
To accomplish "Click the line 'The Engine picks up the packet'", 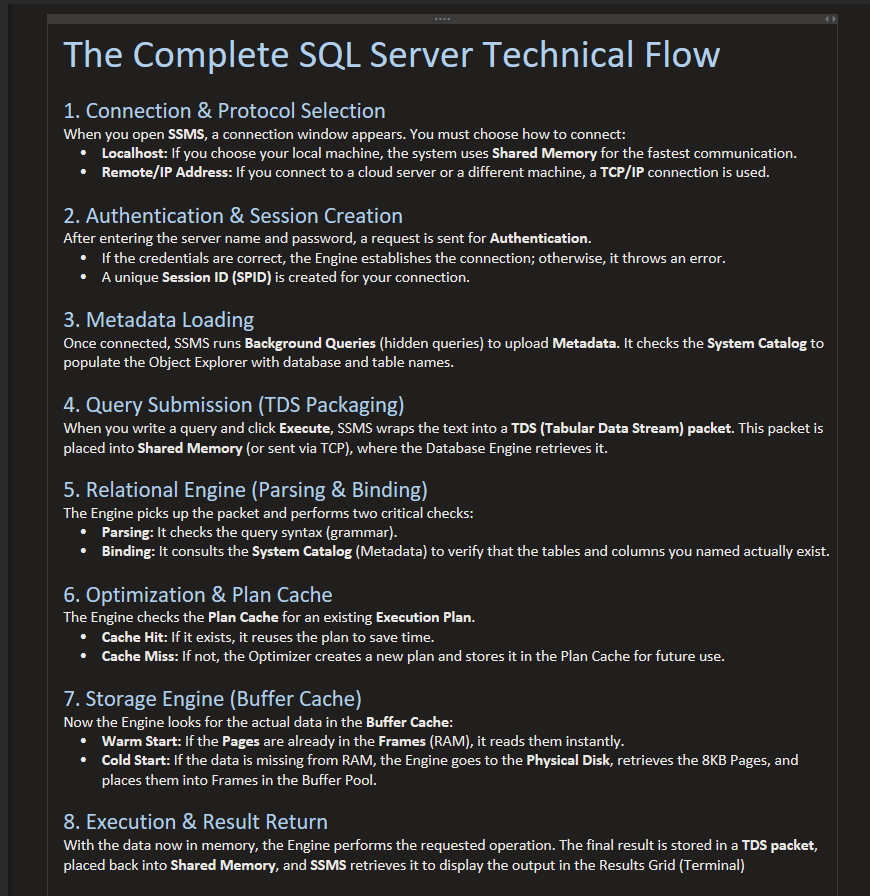I will click(x=268, y=513).
